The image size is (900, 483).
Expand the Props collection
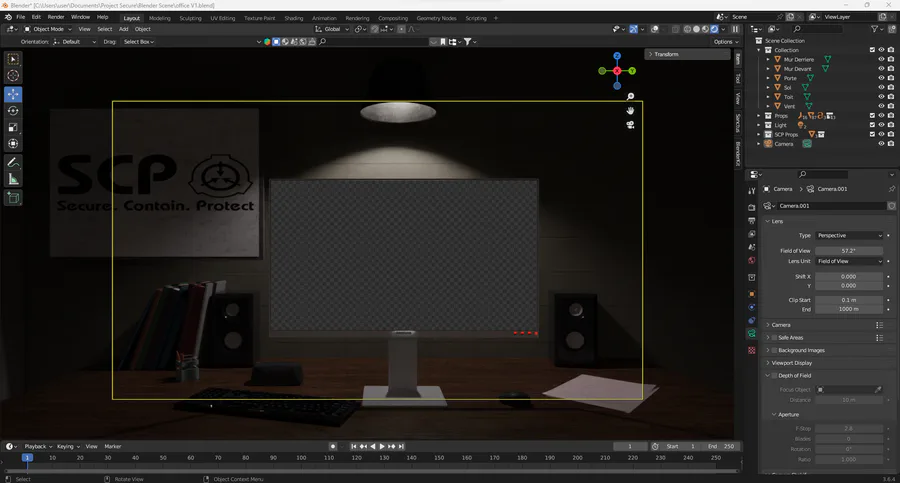759,115
